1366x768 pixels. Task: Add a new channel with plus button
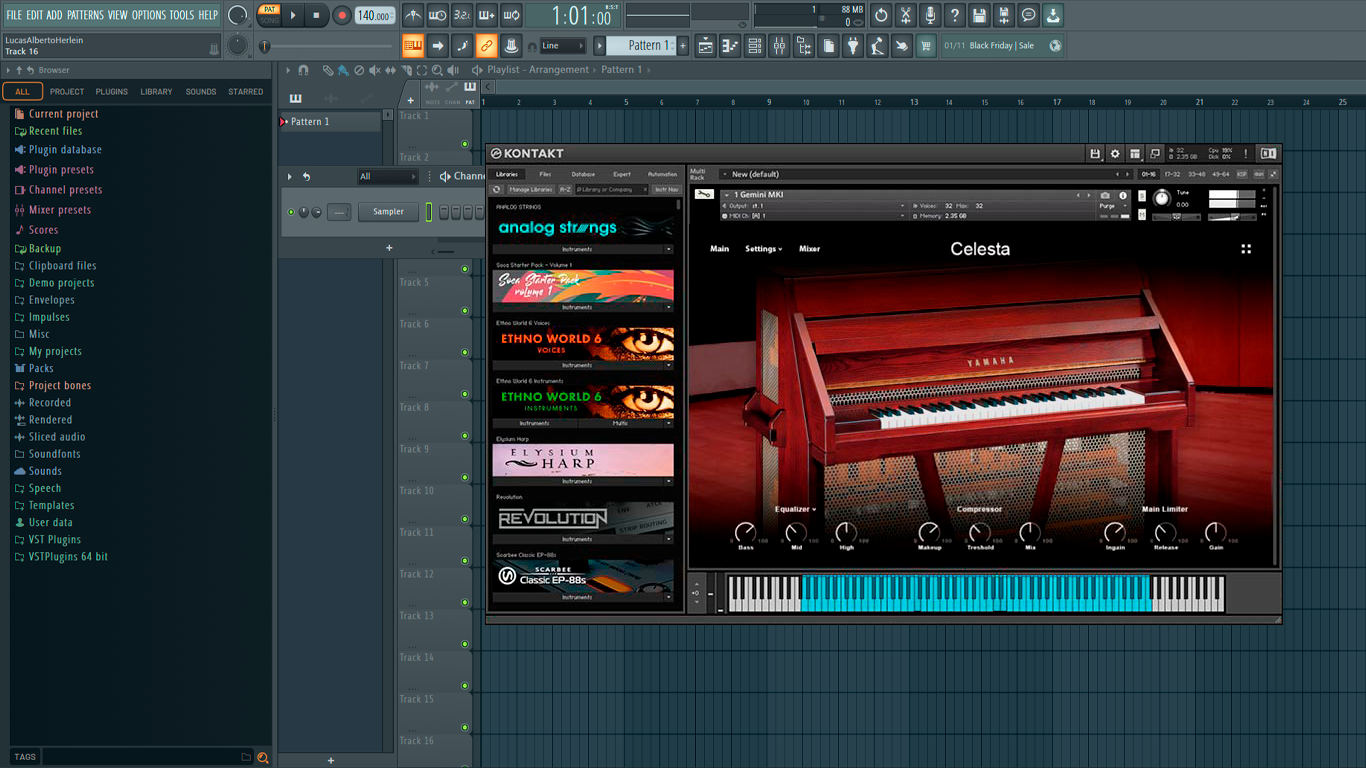coord(389,248)
